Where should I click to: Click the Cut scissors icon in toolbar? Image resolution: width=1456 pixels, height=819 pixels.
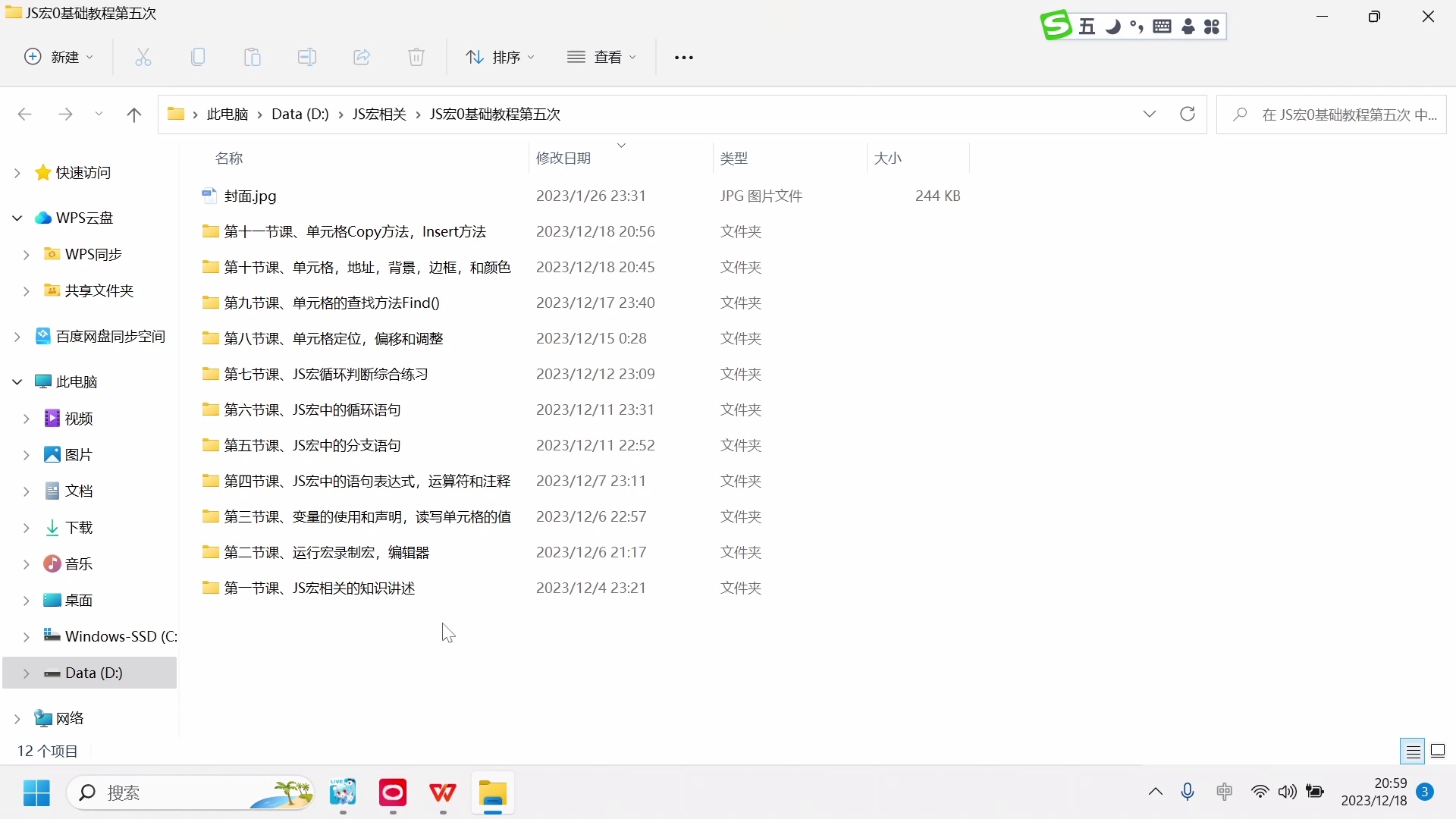(143, 57)
